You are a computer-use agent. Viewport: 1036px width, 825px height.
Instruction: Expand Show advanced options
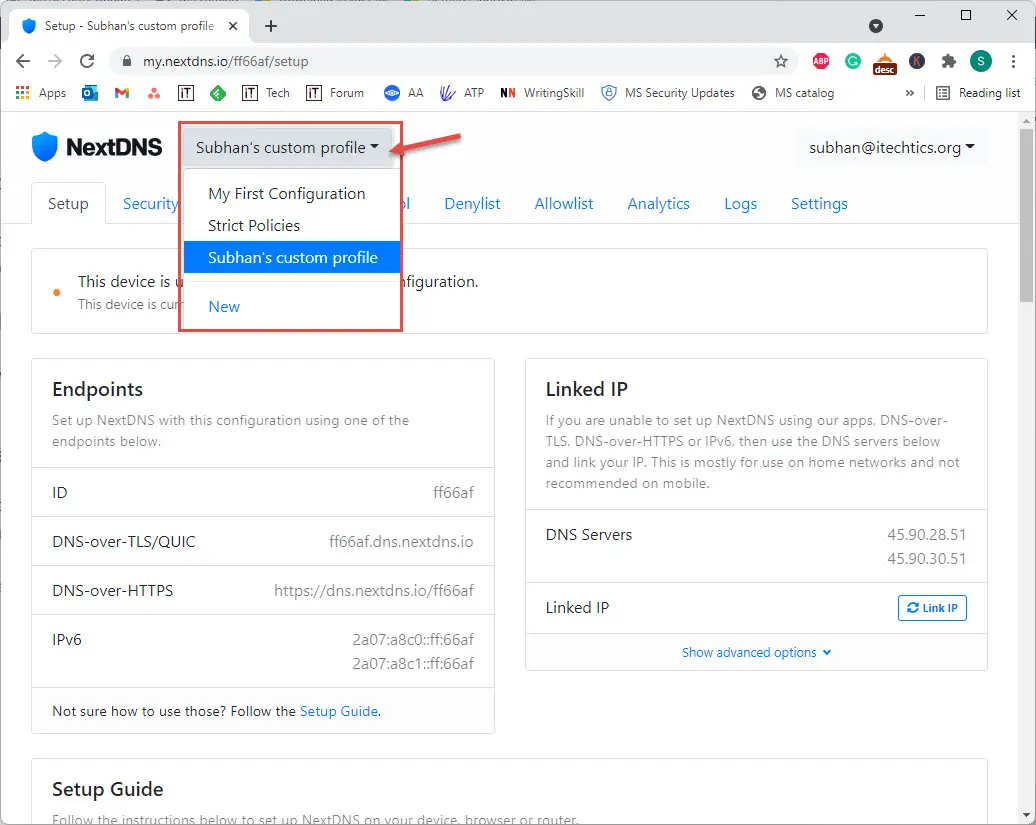pyautogui.click(x=757, y=653)
